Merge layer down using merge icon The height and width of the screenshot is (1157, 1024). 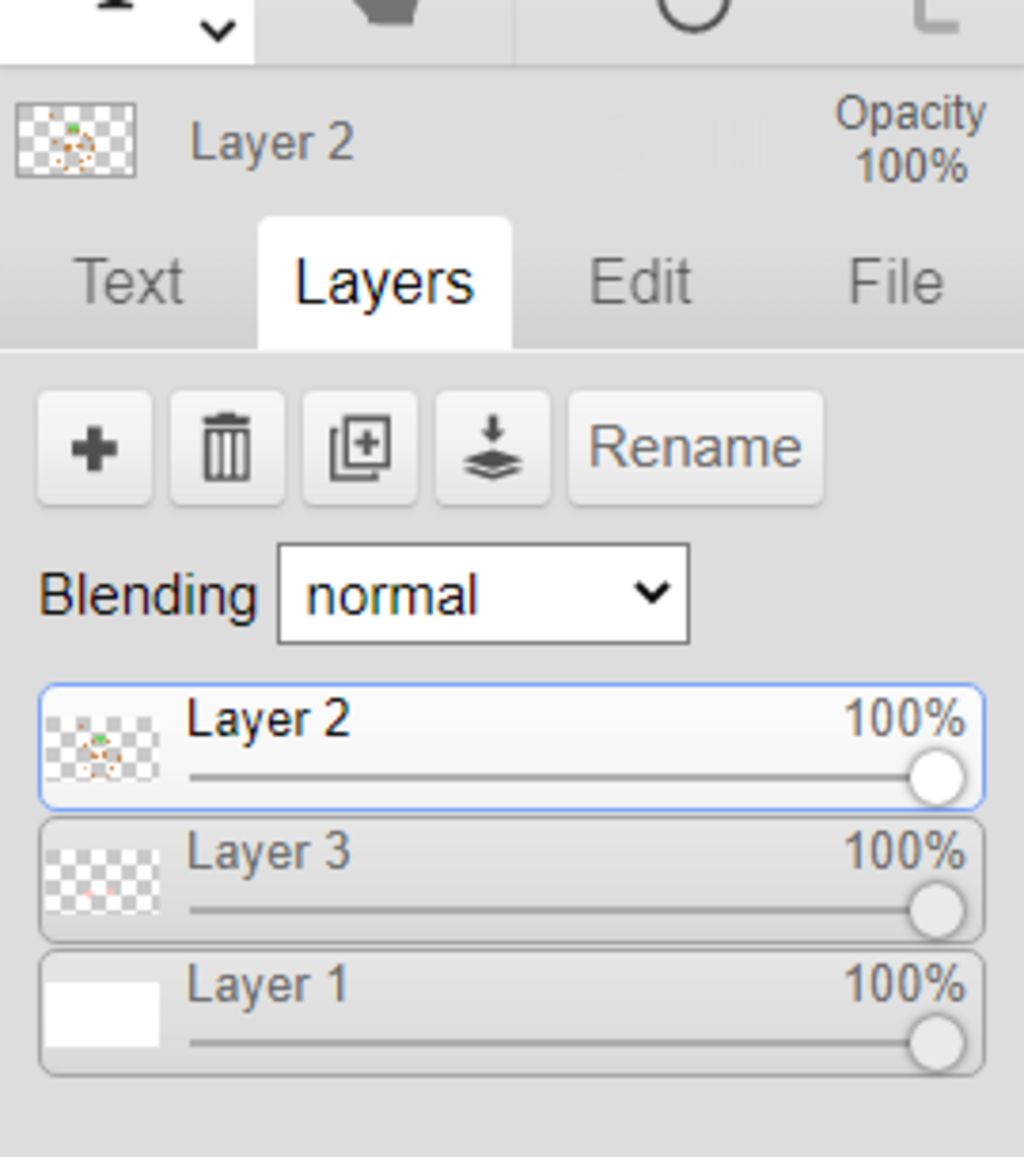(493, 449)
